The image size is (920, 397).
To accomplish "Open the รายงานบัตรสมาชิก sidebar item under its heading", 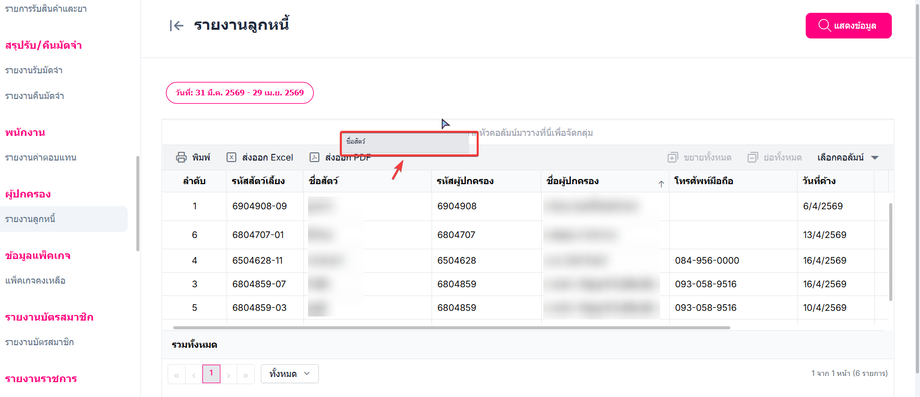I will (39, 342).
